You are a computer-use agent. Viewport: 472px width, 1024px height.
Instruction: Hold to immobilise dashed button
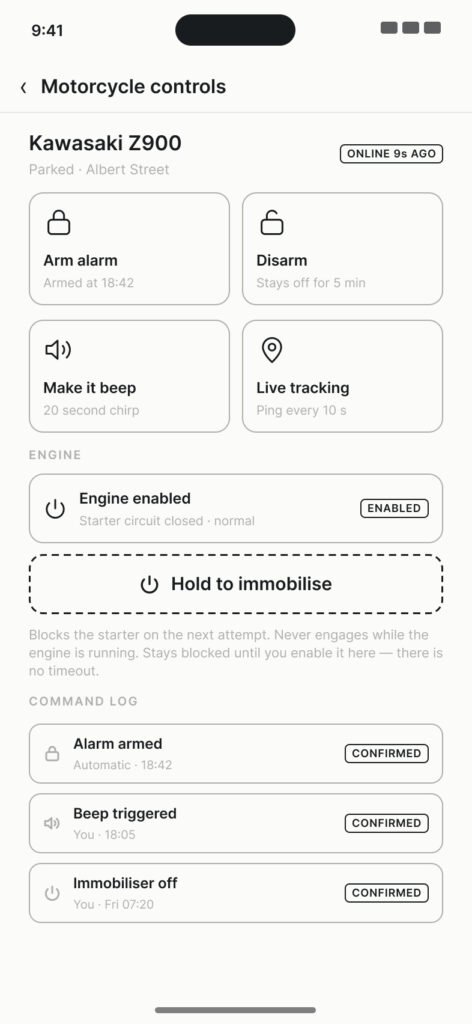point(236,584)
